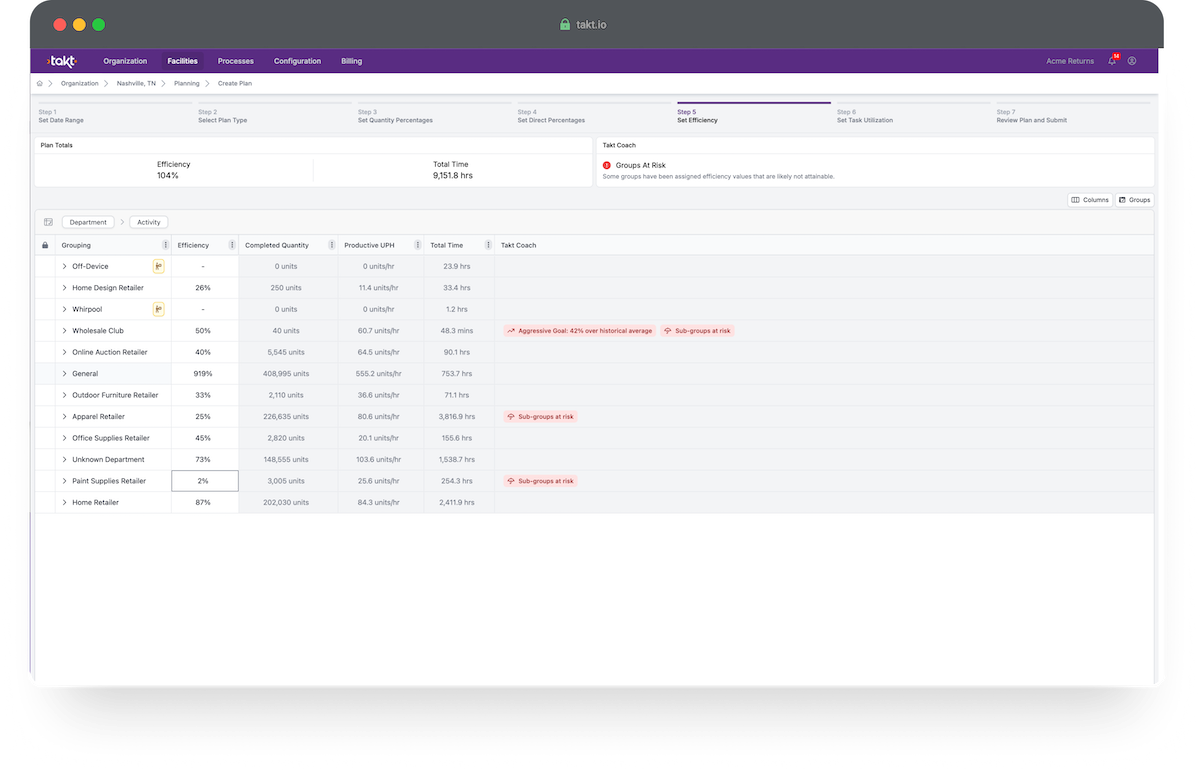Screen dimensions: 1200x771
Task: Click Home Retailer efficiency cell 87%
Action: click(205, 503)
